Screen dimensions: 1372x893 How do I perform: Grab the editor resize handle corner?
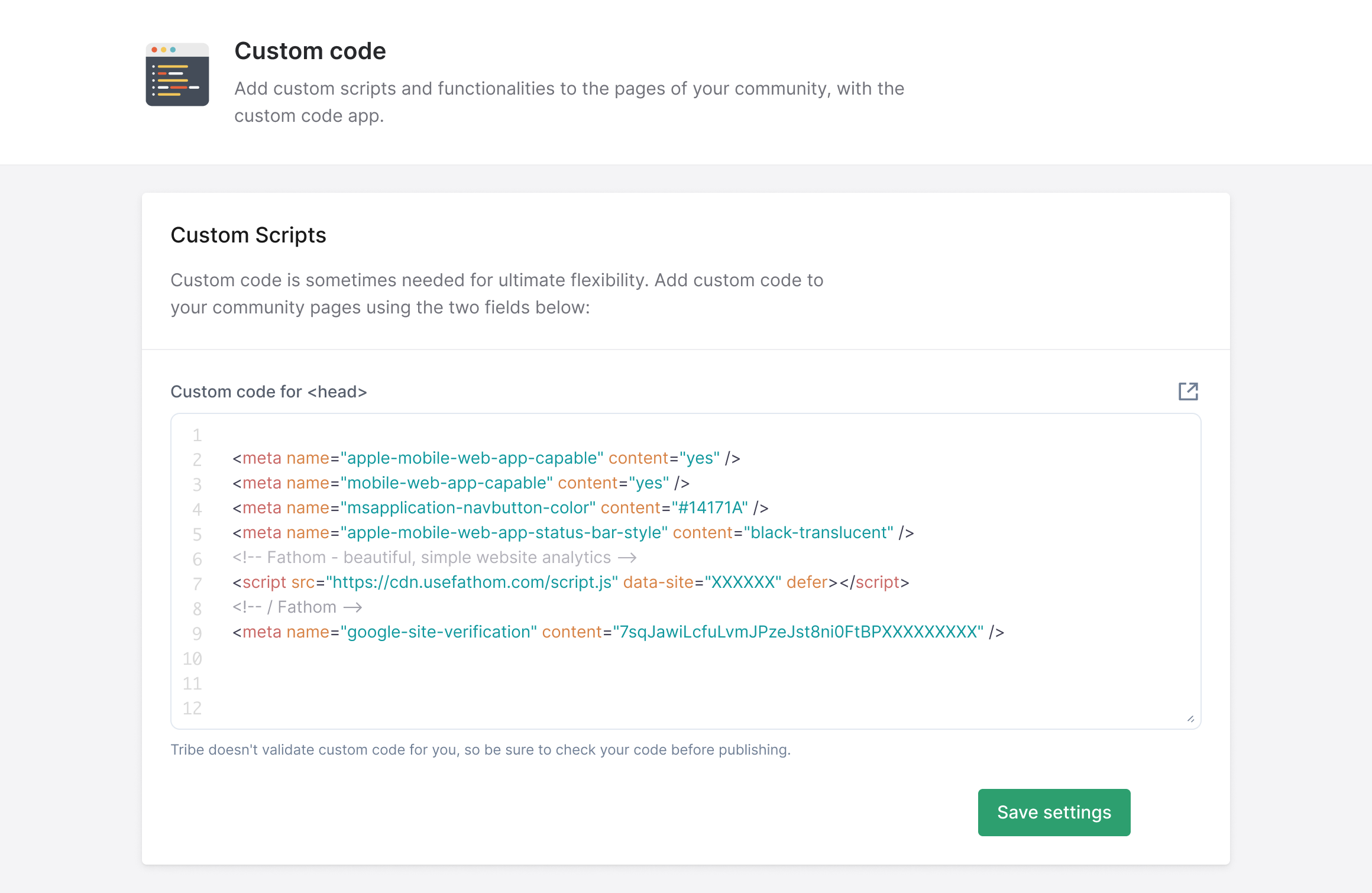pos(1190,719)
